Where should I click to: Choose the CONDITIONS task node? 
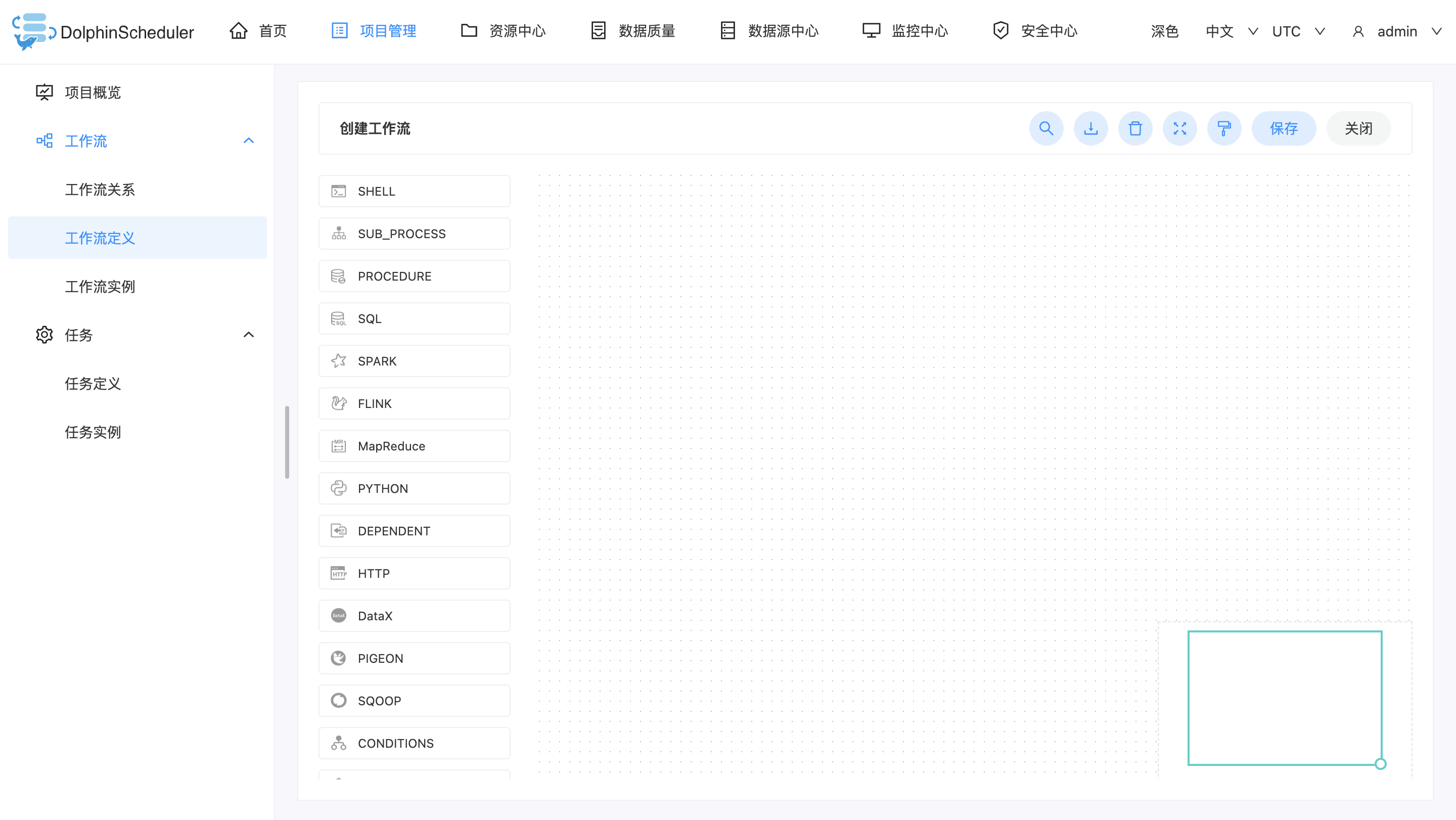pos(415,743)
